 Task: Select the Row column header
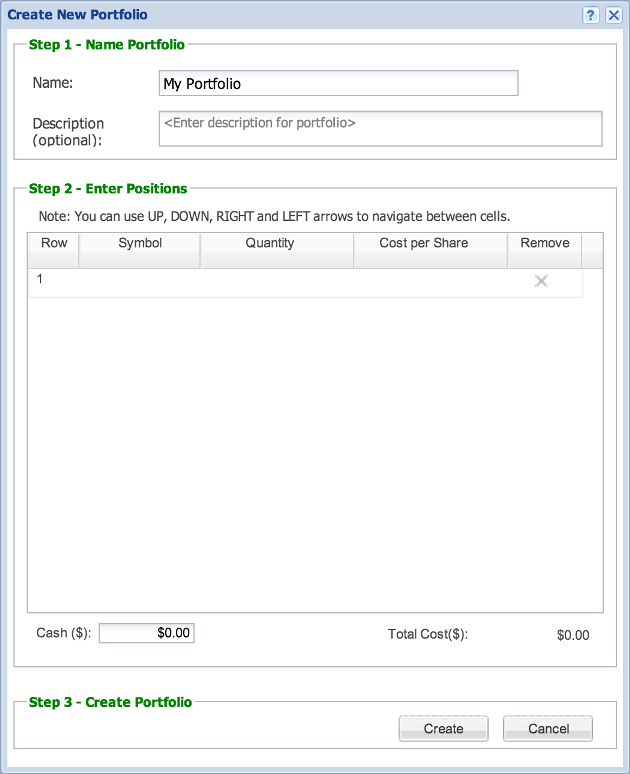coord(54,251)
